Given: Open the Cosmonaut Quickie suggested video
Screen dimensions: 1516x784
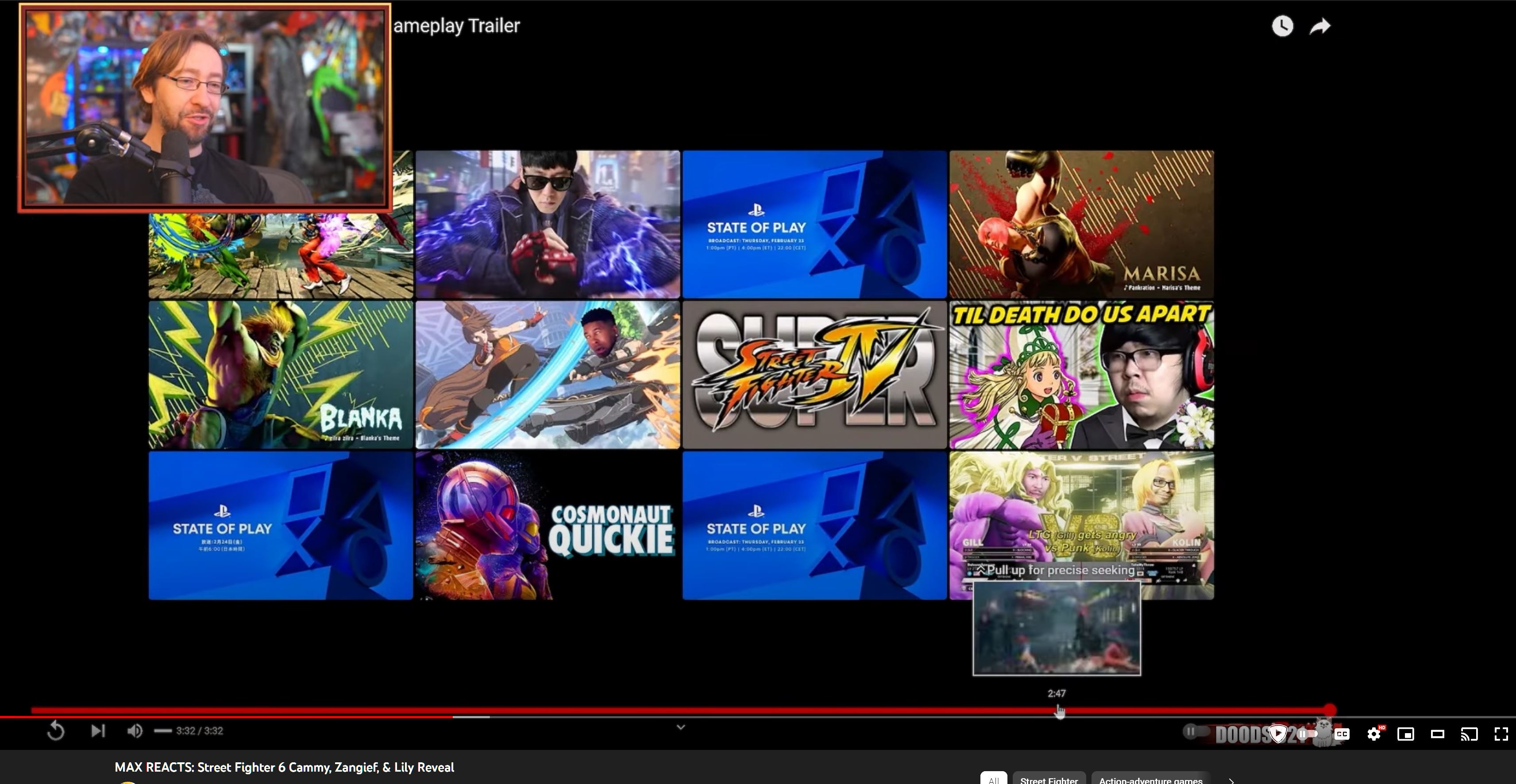Looking at the screenshot, I should (x=548, y=526).
